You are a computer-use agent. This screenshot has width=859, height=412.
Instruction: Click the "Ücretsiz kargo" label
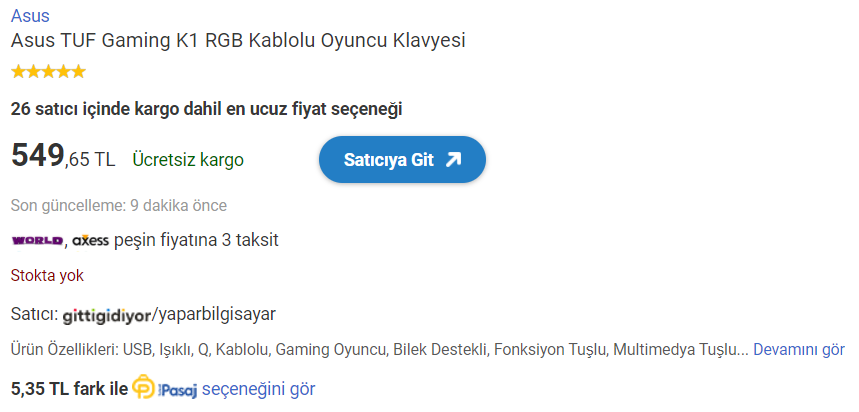[x=188, y=160]
